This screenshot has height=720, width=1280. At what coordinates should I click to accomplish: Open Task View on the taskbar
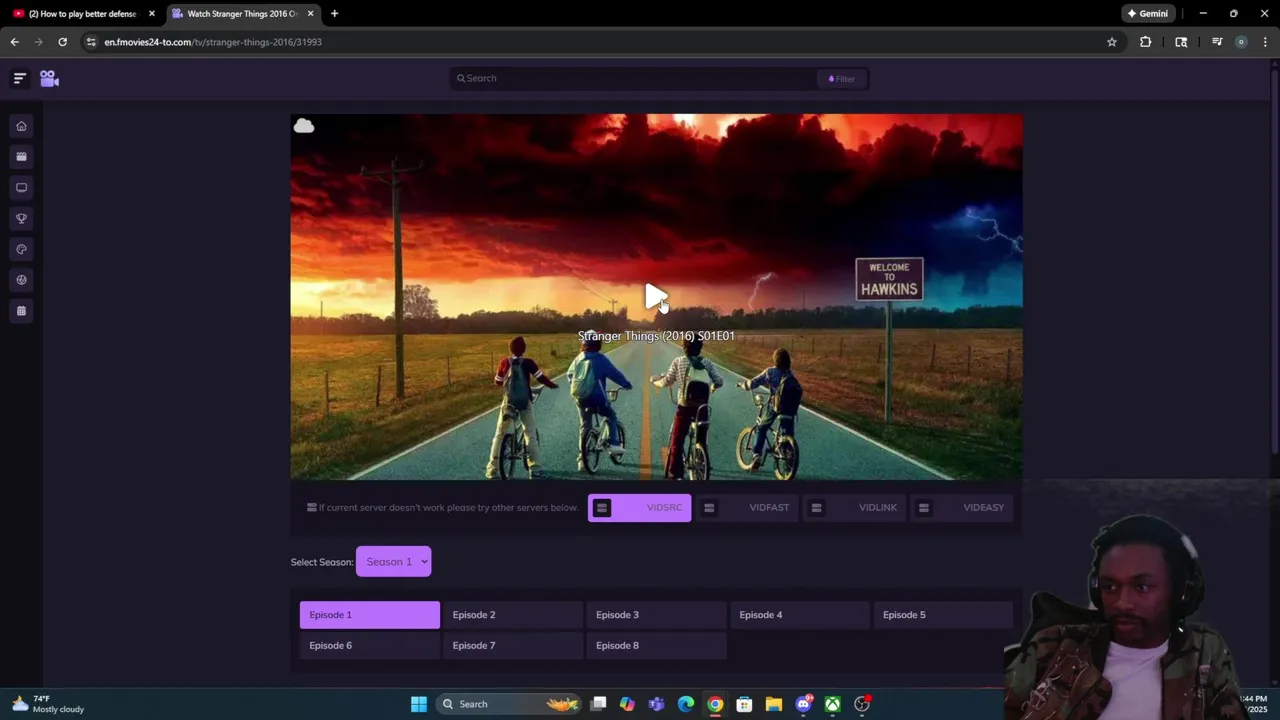(x=598, y=704)
